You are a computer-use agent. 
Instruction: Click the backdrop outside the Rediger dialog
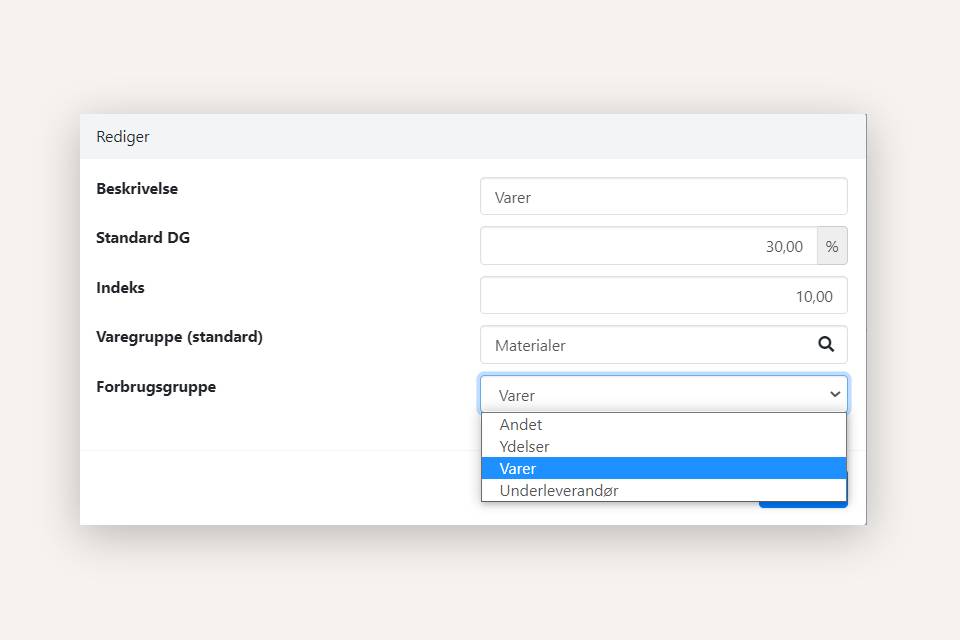click(480, 580)
